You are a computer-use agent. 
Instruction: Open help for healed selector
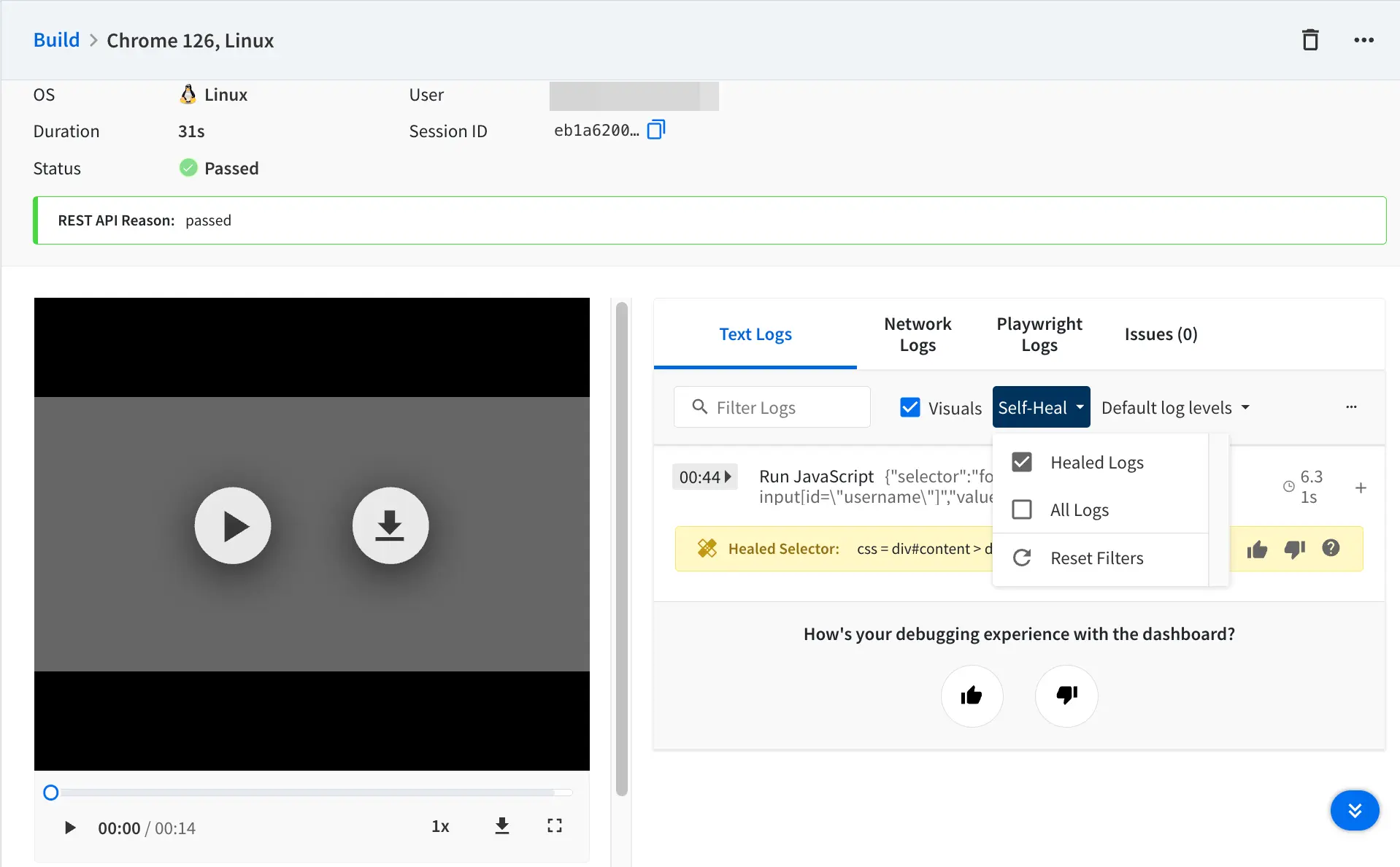[x=1331, y=548]
